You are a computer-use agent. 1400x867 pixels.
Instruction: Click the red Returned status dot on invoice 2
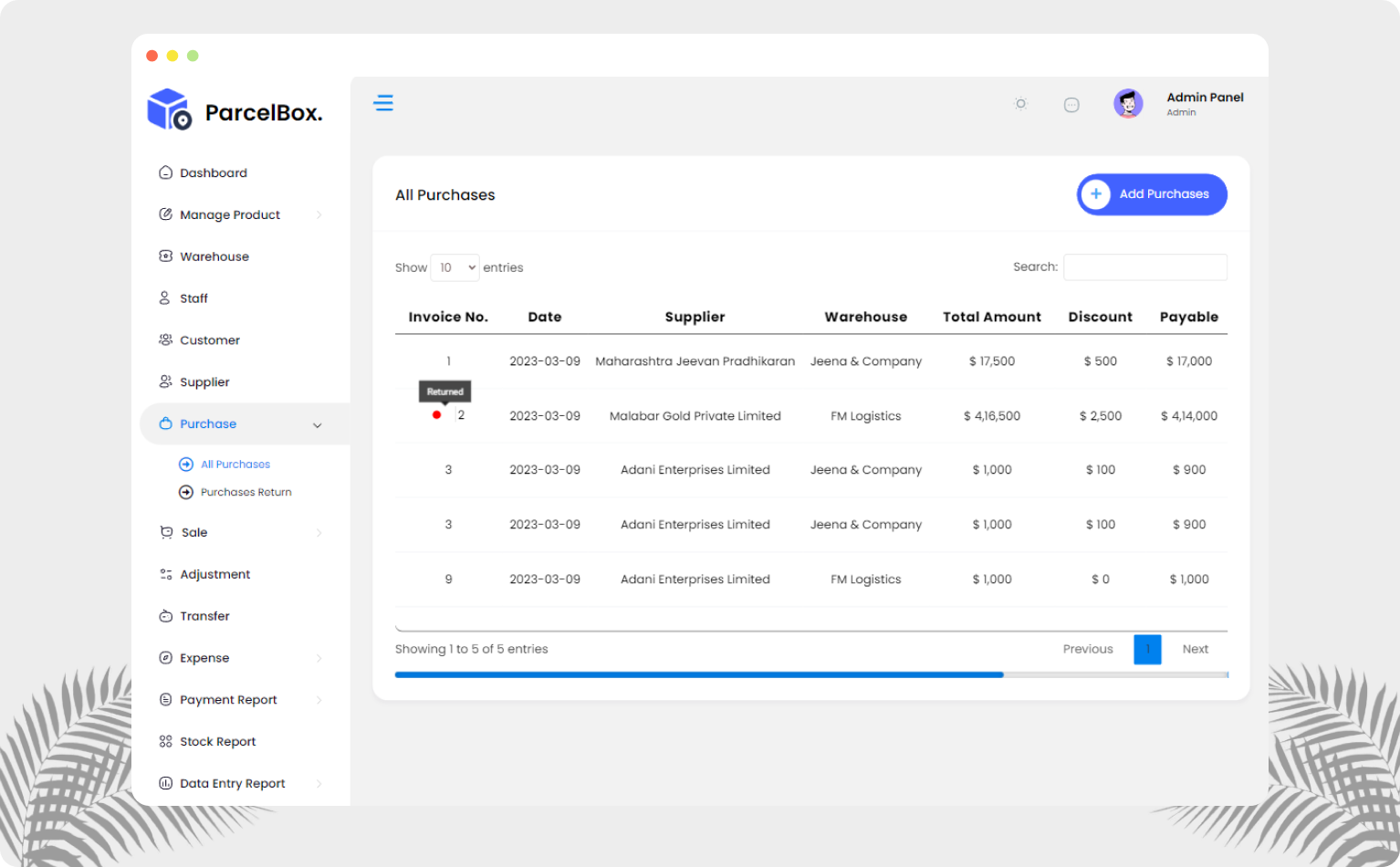coord(436,413)
